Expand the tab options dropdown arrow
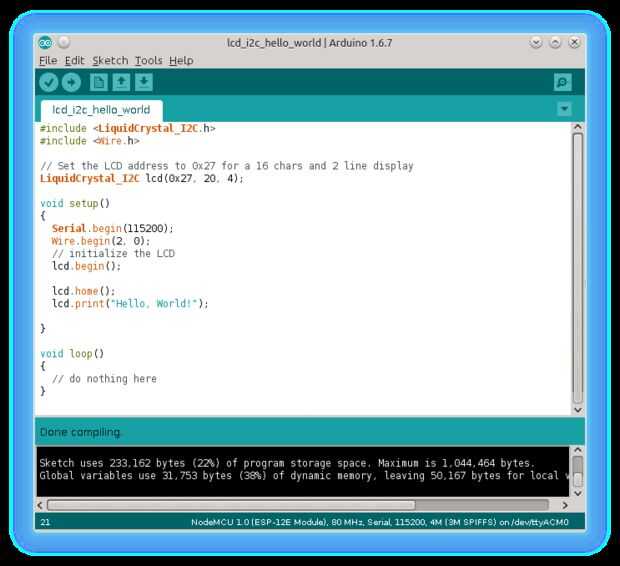This screenshot has height=566, width=620. (x=564, y=108)
